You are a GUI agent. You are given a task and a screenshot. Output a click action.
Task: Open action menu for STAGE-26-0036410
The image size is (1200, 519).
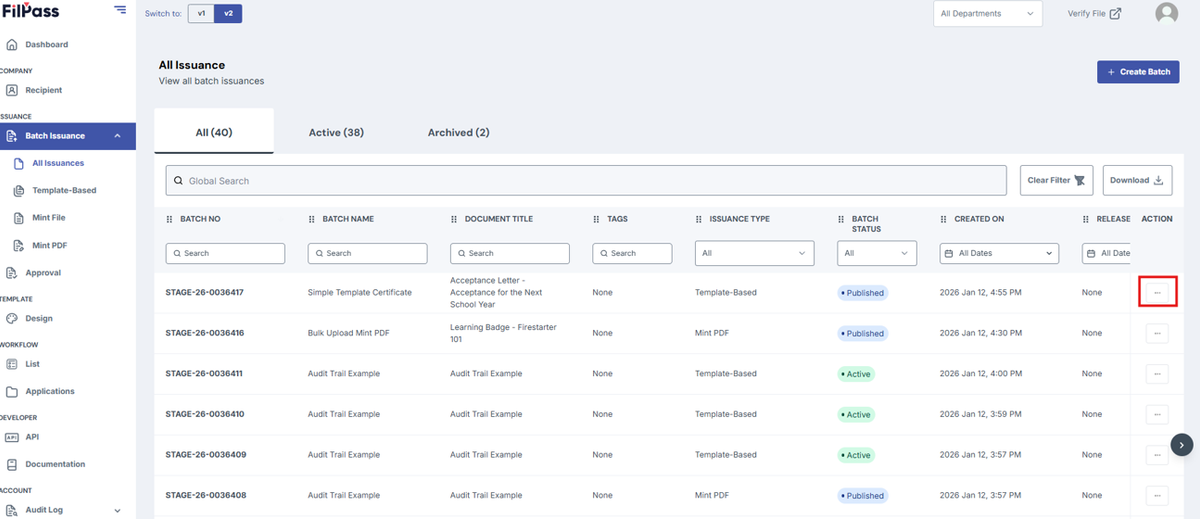coord(1157,414)
